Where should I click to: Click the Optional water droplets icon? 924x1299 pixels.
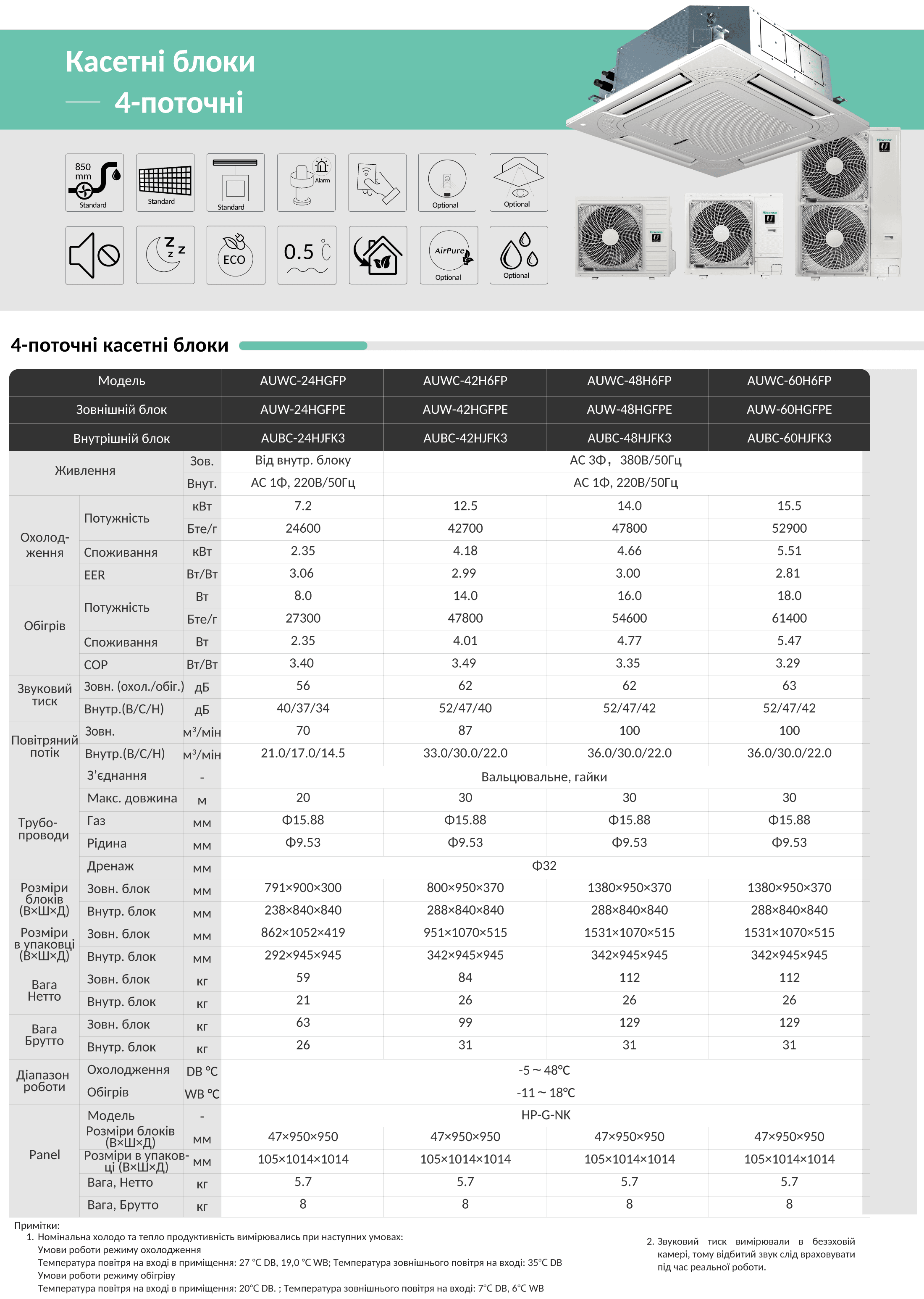(x=518, y=255)
